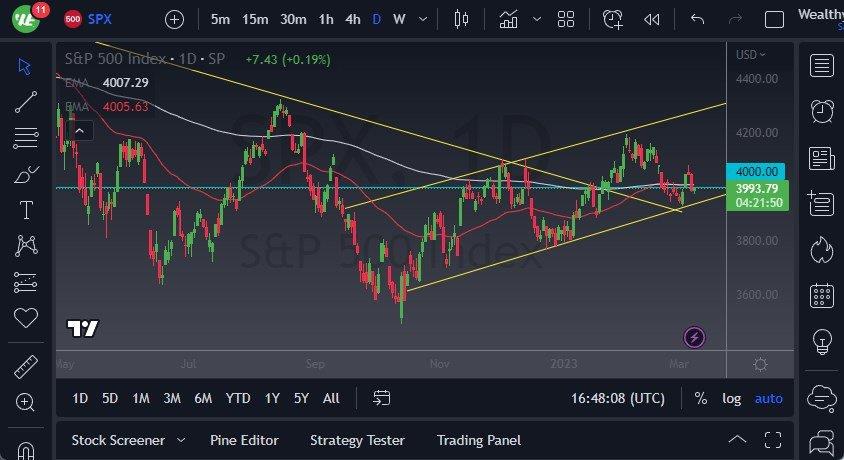Toggle the auto scale option
This screenshot has height=460, width=844.
coord(769,398)
